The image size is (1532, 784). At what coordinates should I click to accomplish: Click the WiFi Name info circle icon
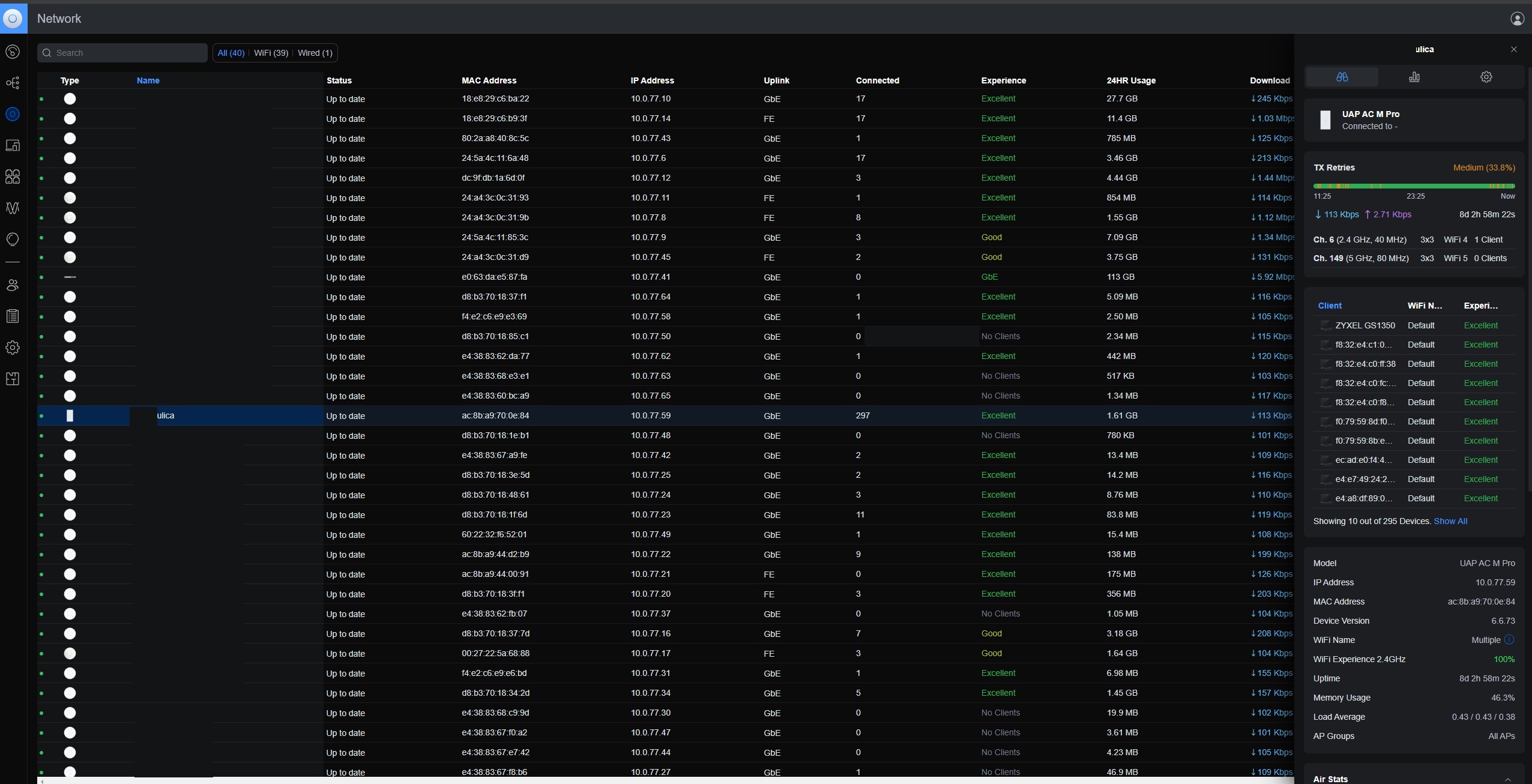tap(1509, 640)
